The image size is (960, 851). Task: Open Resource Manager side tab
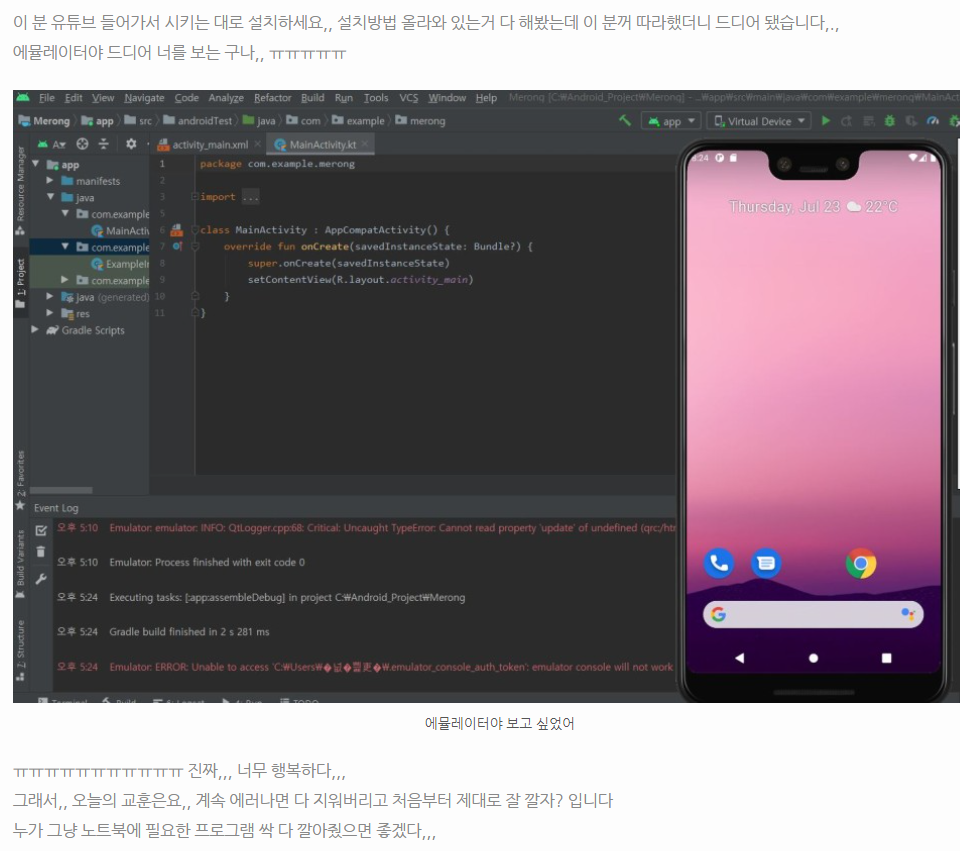tap(20, 190)
